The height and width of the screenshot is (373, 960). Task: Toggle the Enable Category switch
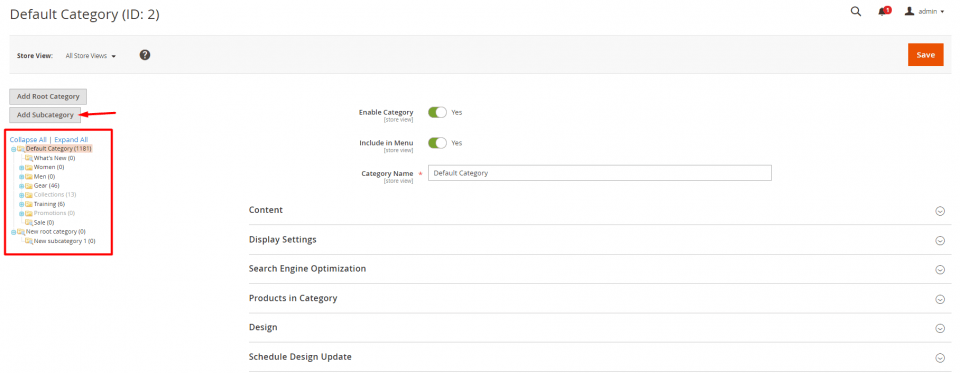[x=437, y=113]
